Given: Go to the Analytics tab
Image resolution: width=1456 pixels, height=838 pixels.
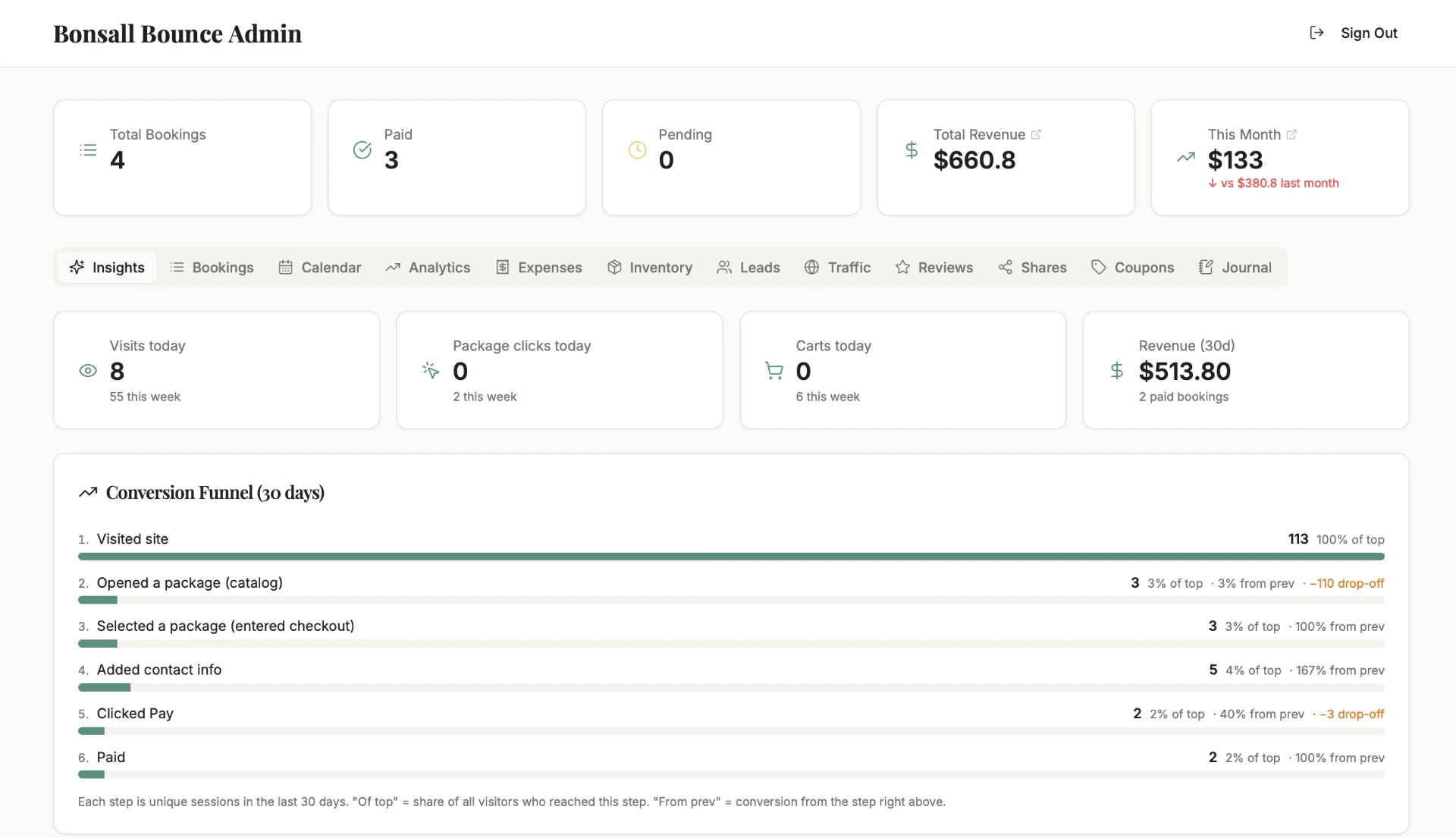Looking at the screenshot, I should point(428,267).
